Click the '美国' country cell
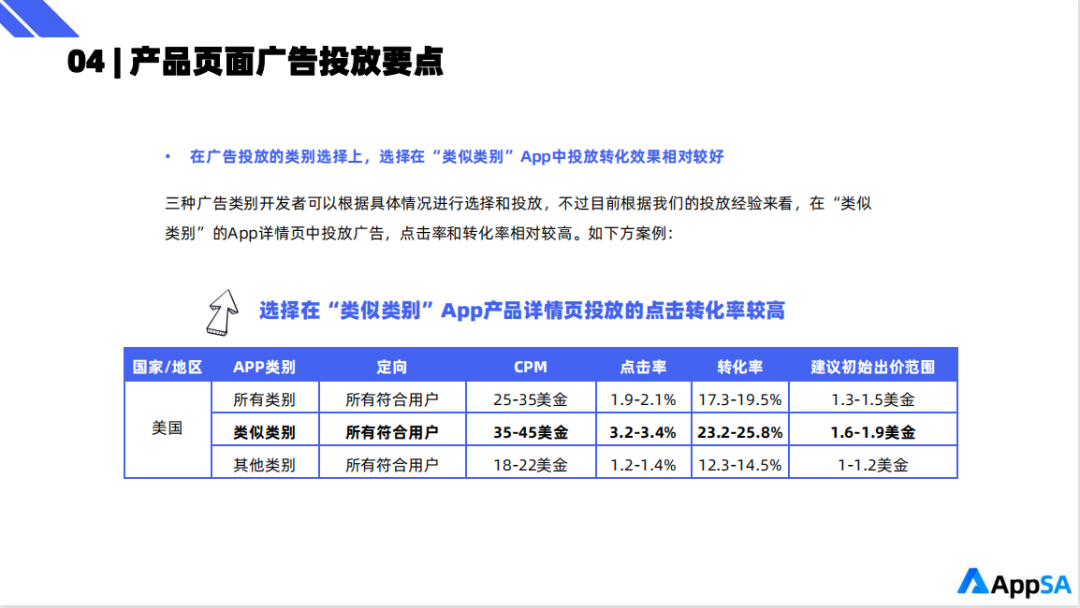The width and height of the screenshot is (1080, 608). 167,428
